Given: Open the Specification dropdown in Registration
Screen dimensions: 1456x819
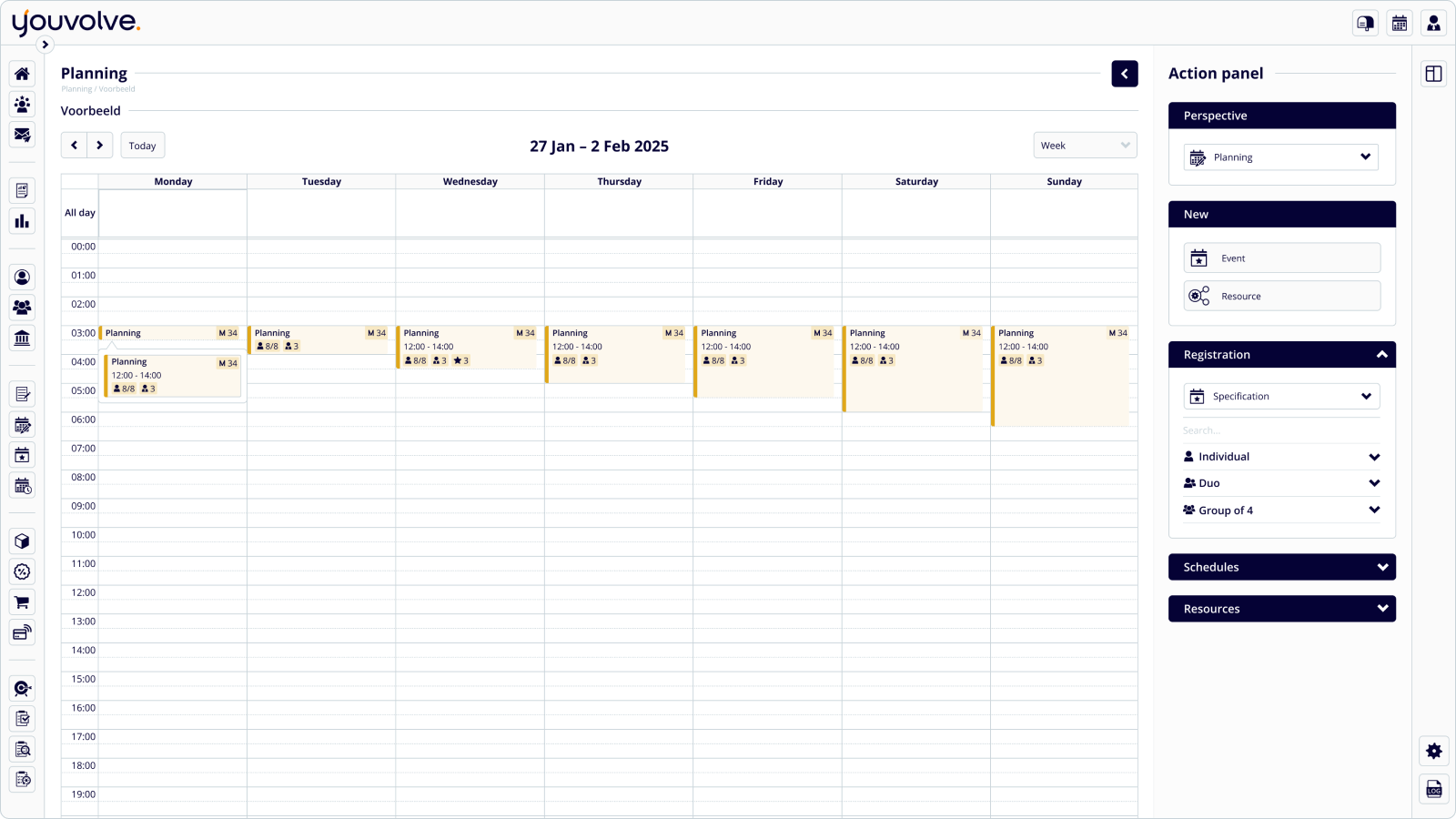Looking at the screenshot, I should click(1281, 397).
